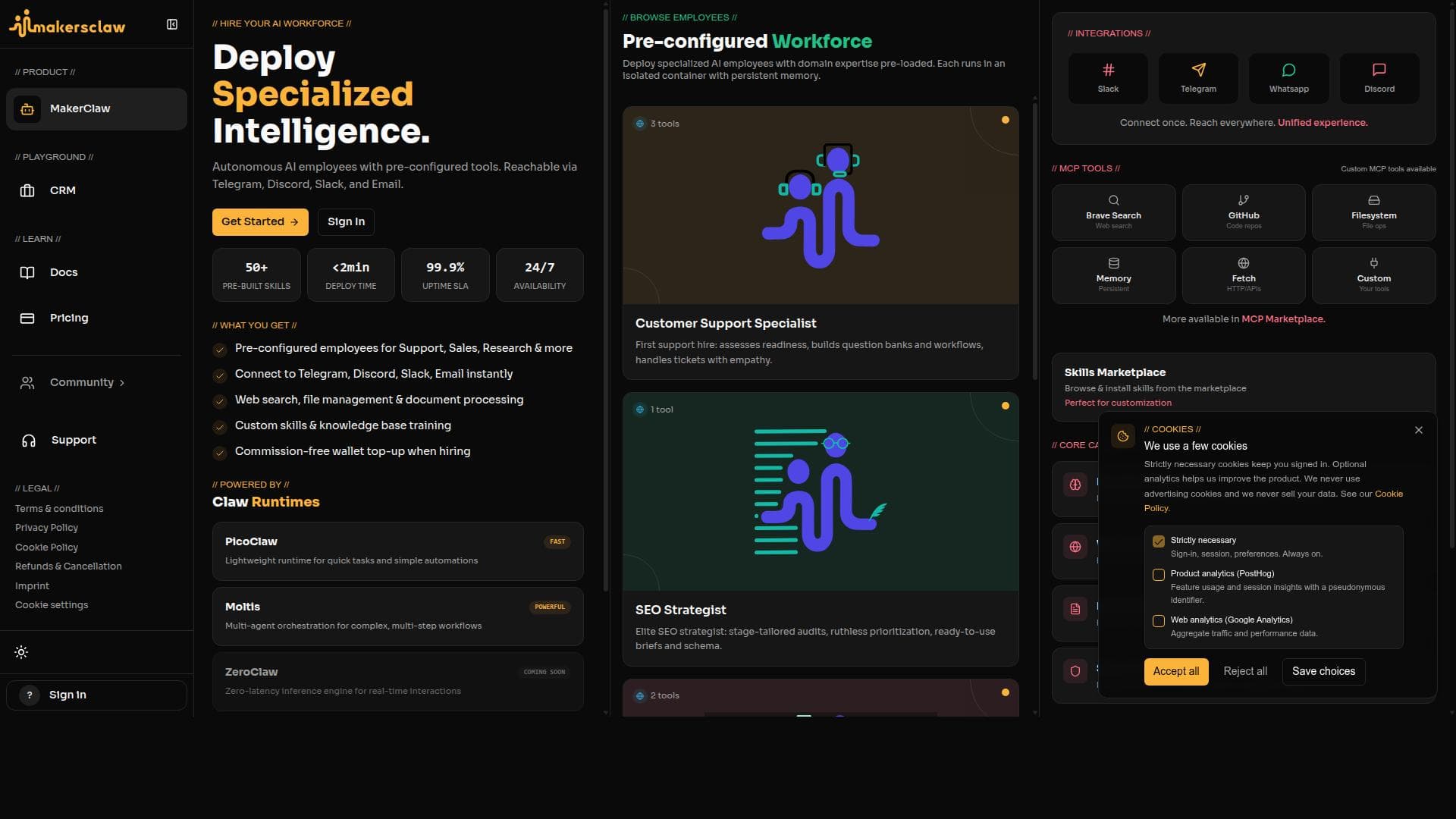Image resolution: width=1456 pixels, height=819 pixels.
Task: Click the Discord integration icon
Action: pos(1379,70)
